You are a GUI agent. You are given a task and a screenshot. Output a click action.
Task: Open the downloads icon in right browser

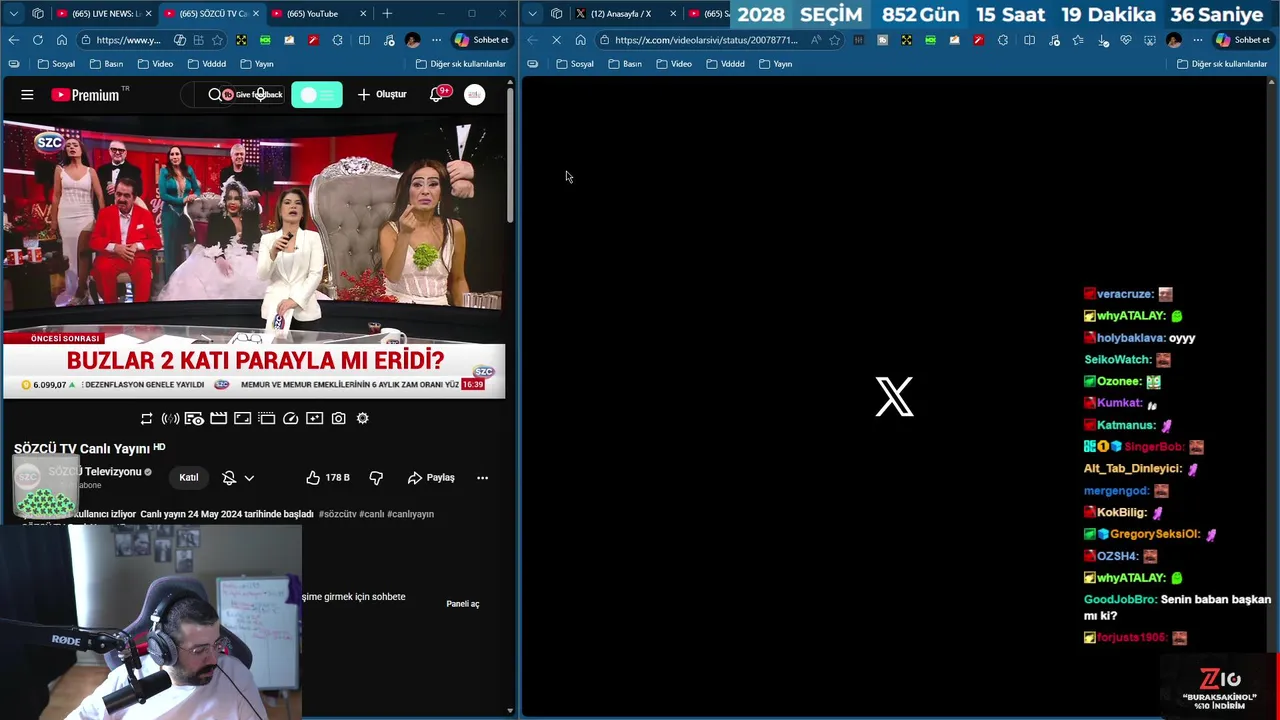point(1103,40)
